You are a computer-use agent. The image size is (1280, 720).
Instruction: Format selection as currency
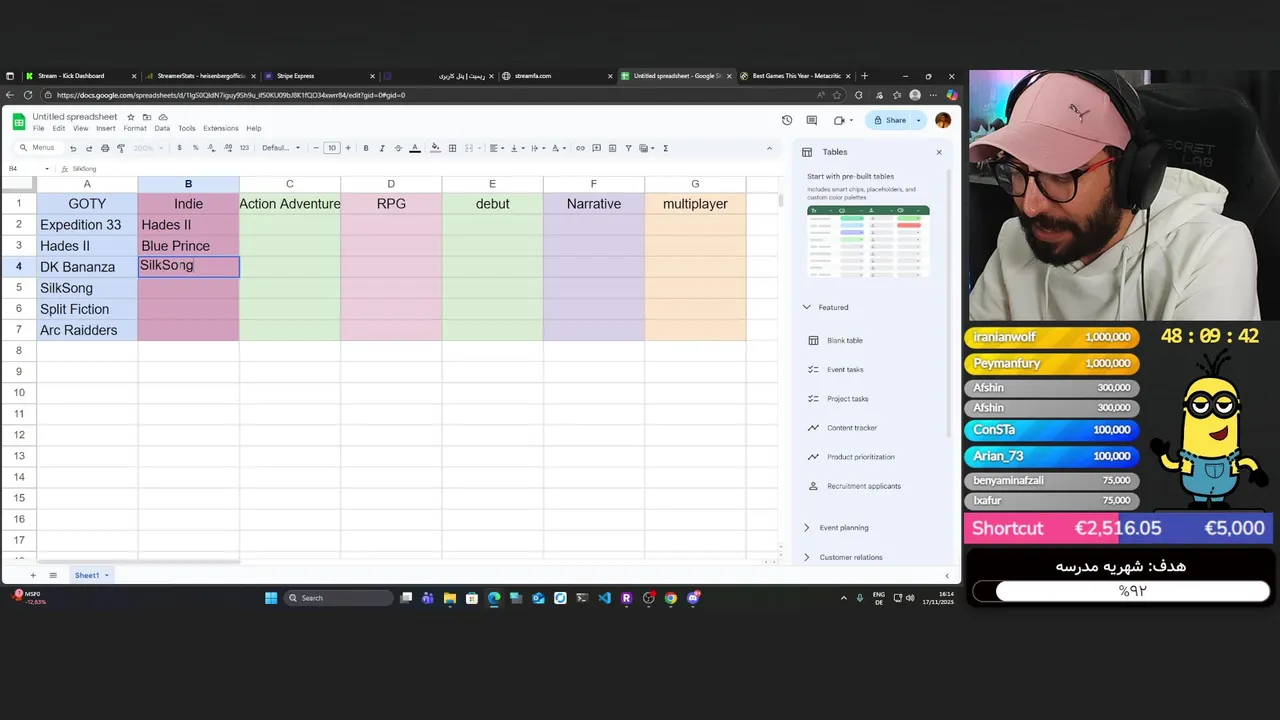click(x=179, y=148)
